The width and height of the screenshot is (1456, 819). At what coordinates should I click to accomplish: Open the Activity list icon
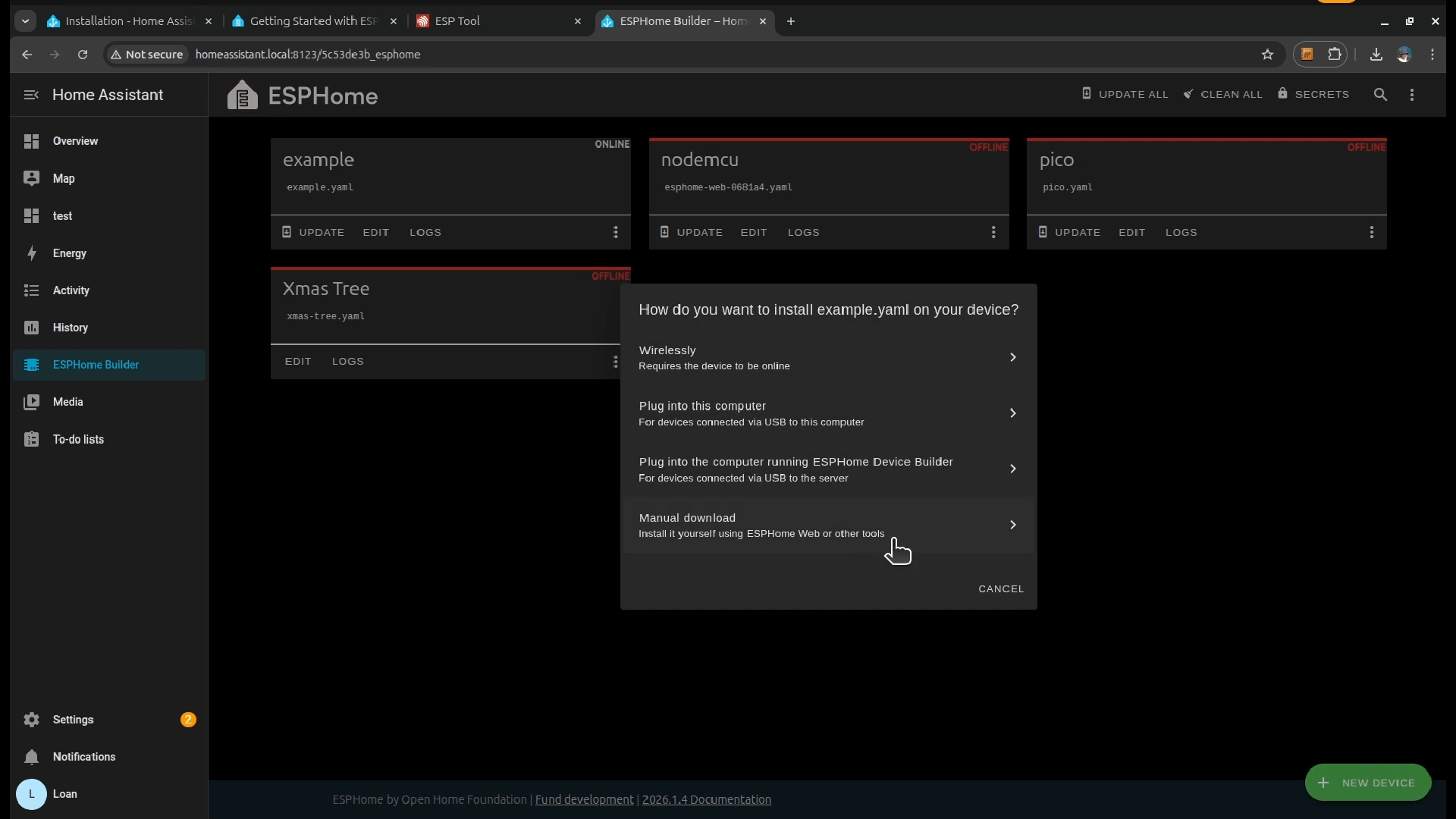tap(31, 290)
